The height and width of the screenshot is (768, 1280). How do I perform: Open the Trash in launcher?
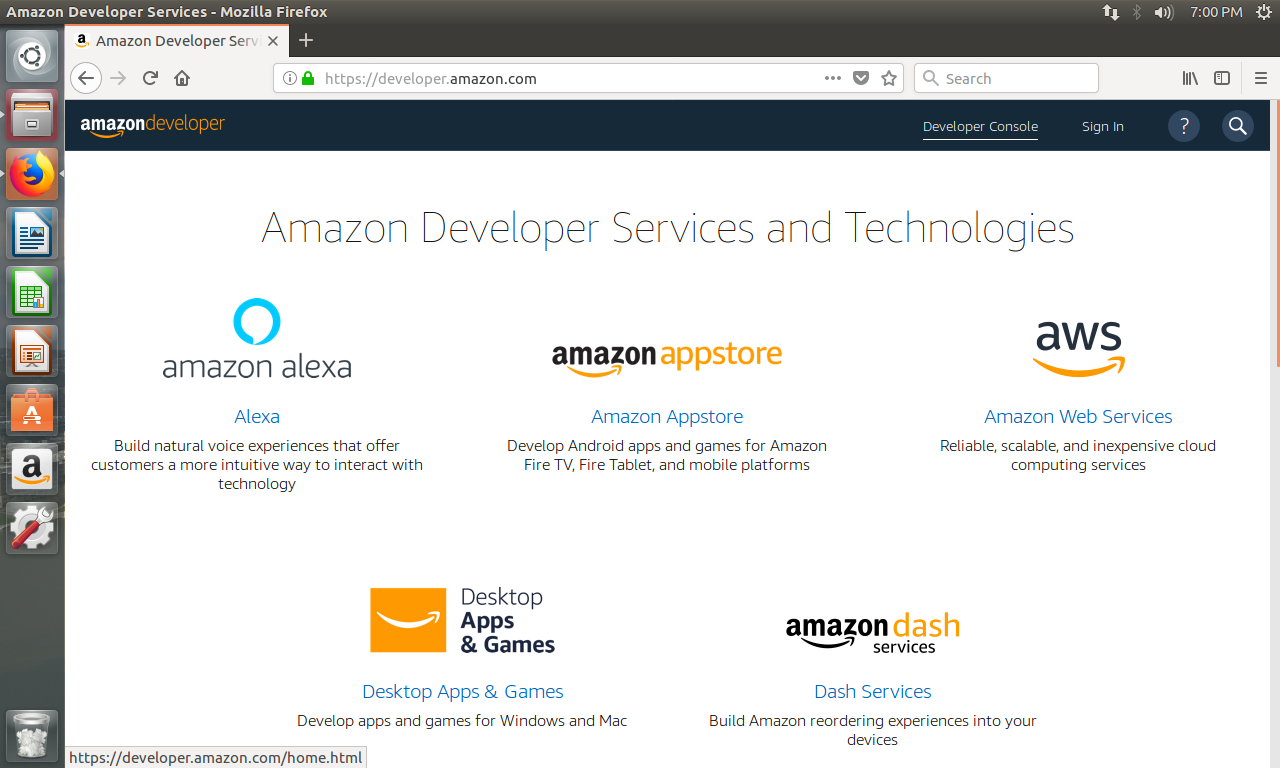tap(32, 735)
